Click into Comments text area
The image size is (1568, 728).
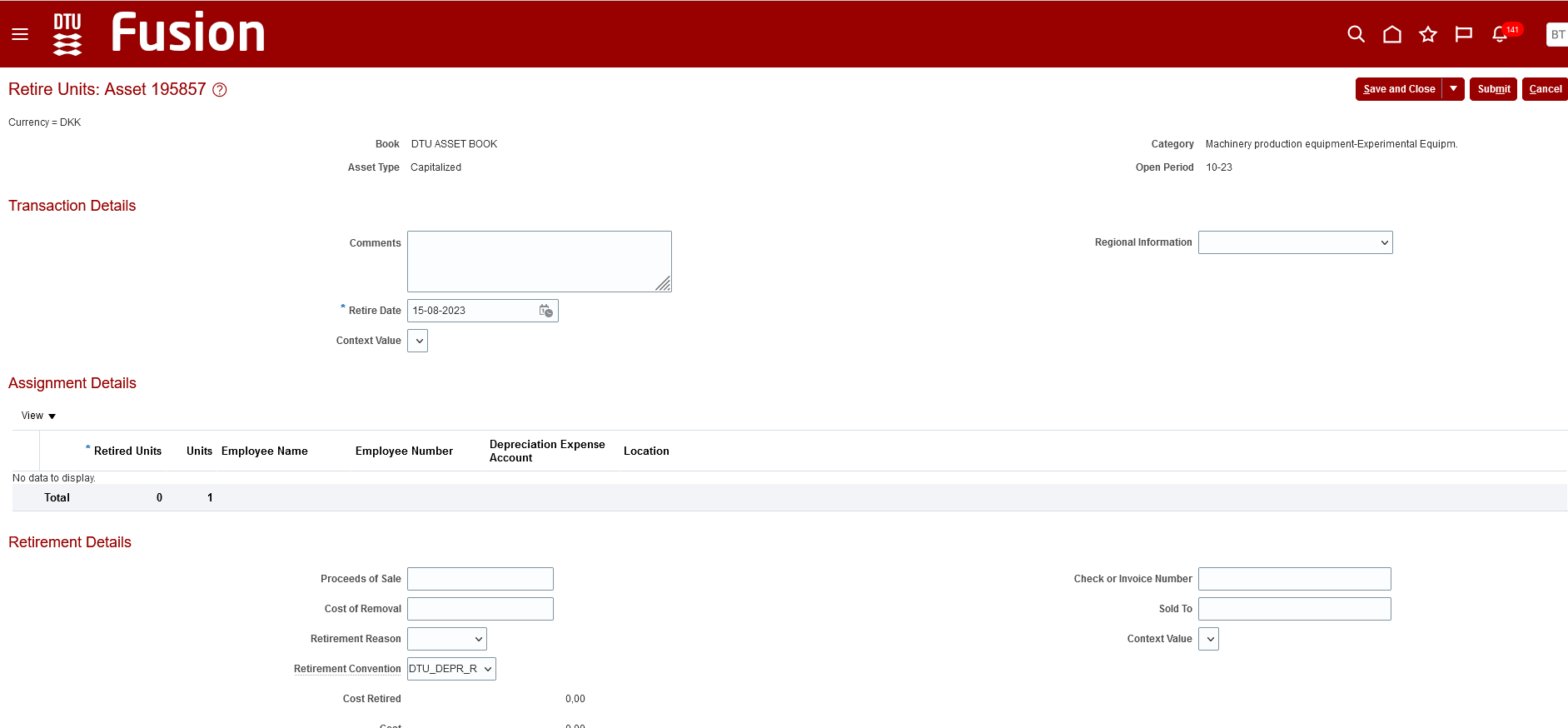click(x=540, y=262)
